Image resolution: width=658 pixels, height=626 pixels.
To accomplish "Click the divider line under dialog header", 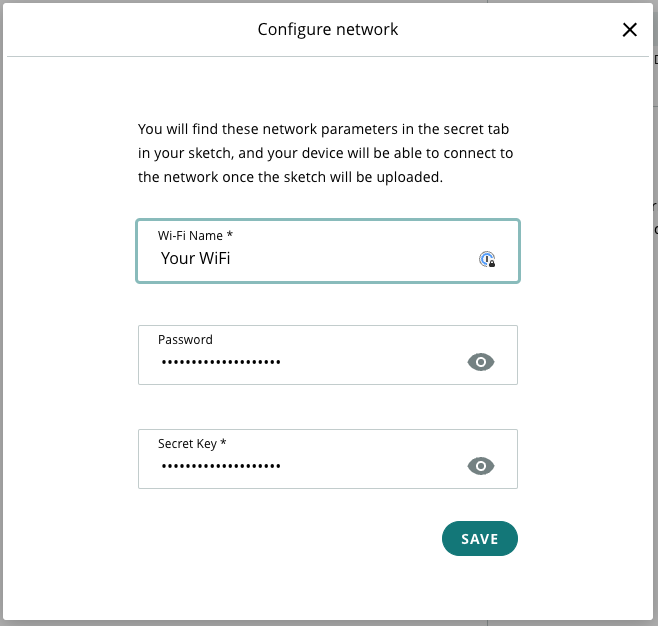I will (328, 57).
